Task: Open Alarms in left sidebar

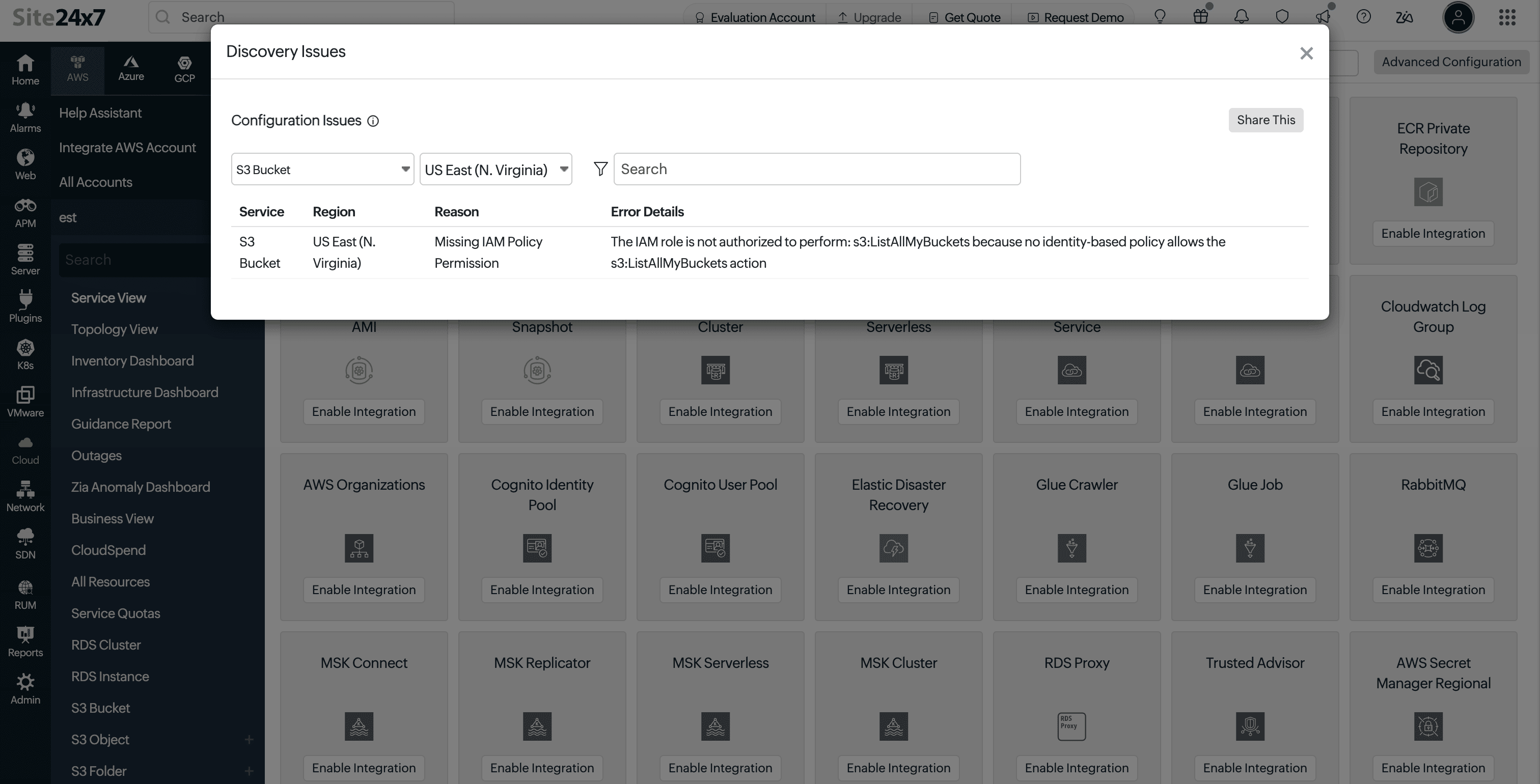Action: coord(25,117)
